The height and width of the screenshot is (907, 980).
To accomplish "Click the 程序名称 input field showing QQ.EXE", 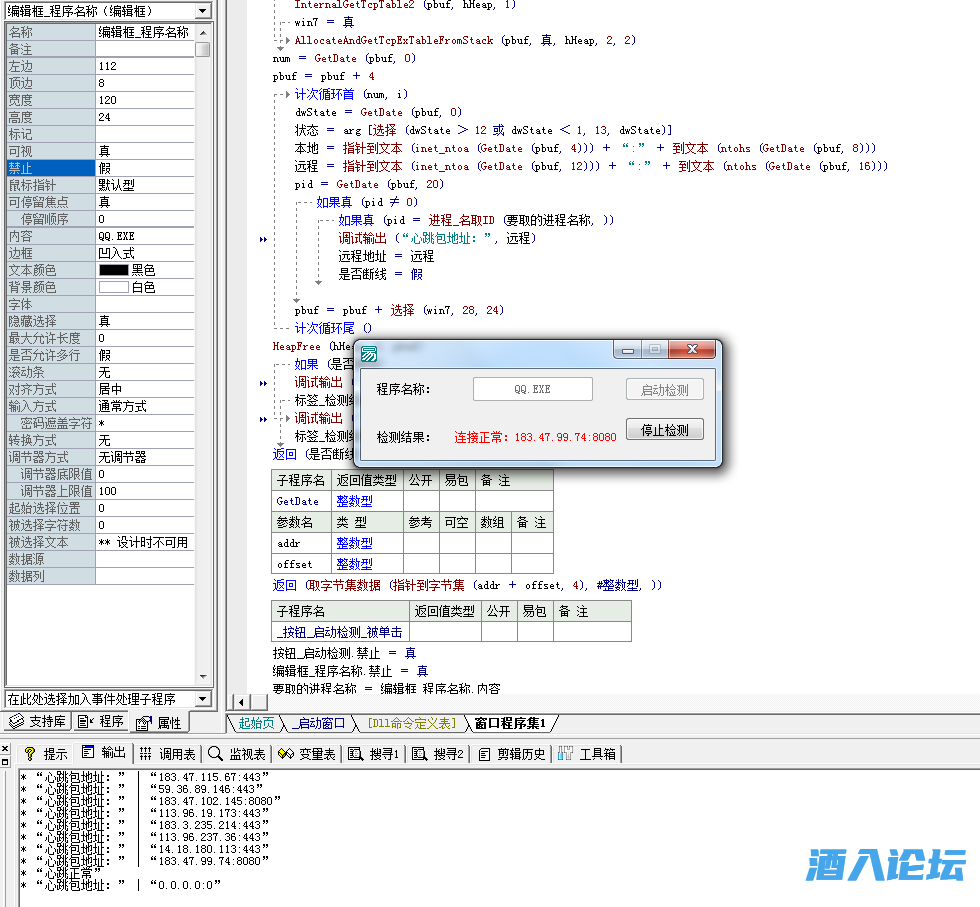I will (532, 389).
